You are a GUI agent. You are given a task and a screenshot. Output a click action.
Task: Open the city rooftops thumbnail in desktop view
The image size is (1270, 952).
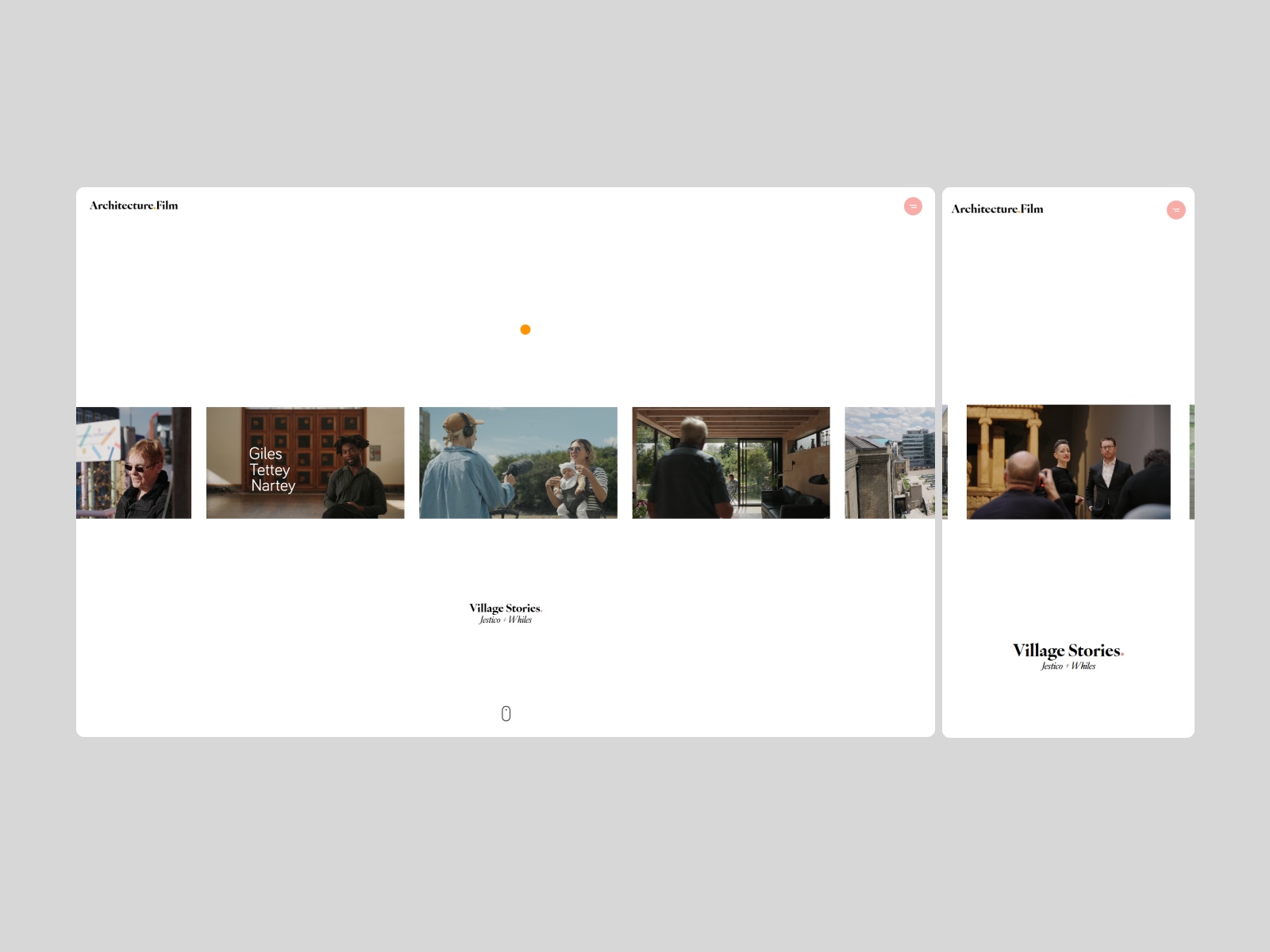[x=890, y=463]
